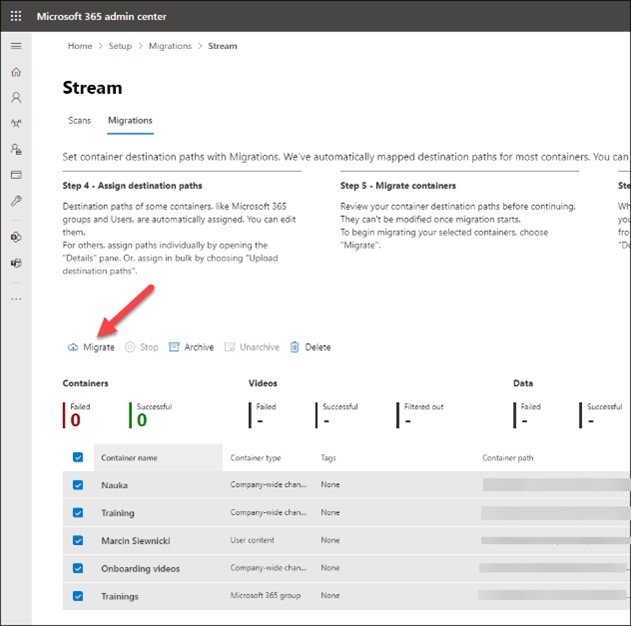Open Users icon in left sidebar
The height and width of the screenshot is (626, 631).
tap(16, 98)
